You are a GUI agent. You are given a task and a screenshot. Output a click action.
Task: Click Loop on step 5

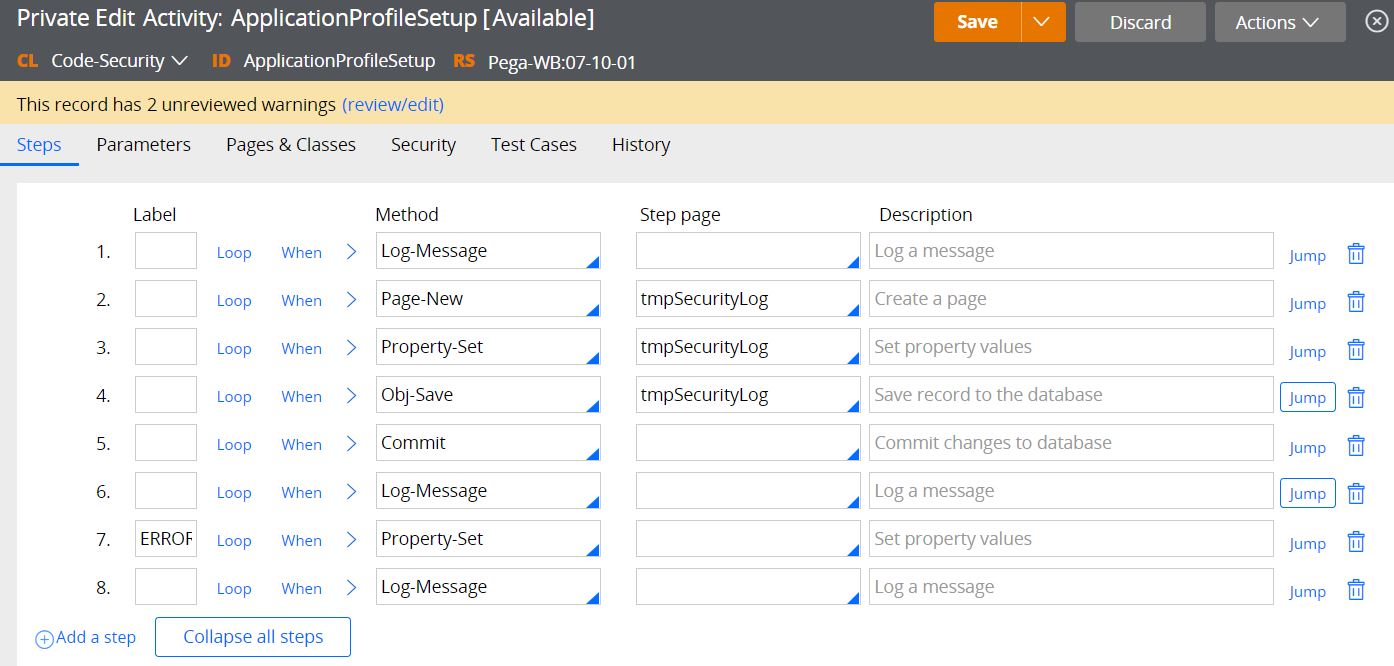tap(234, 445)
